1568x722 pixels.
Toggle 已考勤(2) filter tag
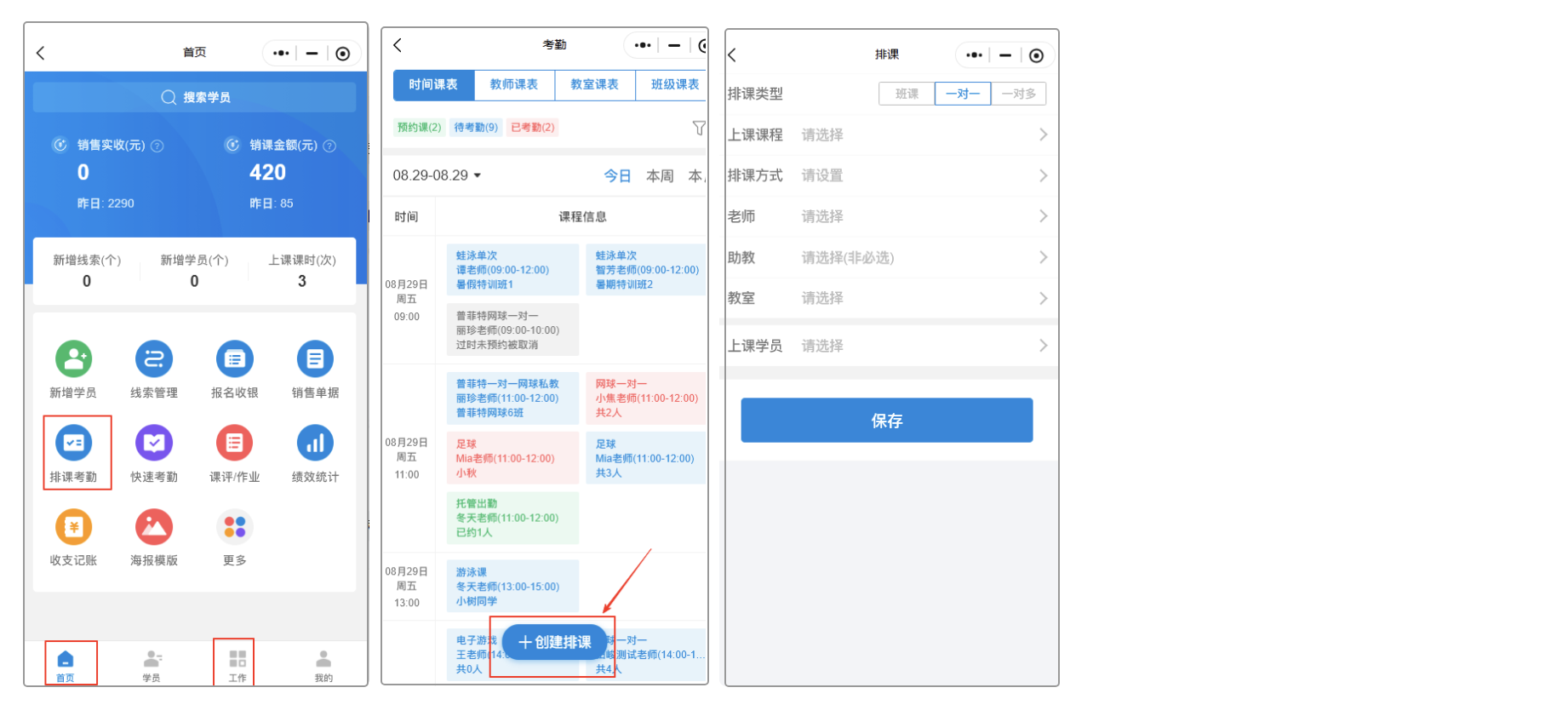533,128
